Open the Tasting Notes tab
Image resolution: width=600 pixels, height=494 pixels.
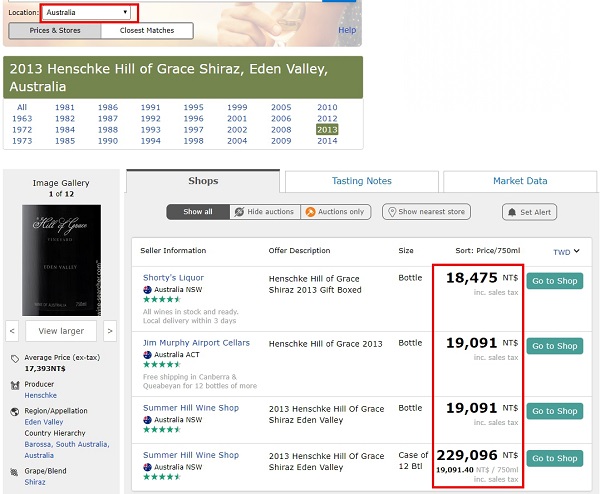(x=362, y=181)
